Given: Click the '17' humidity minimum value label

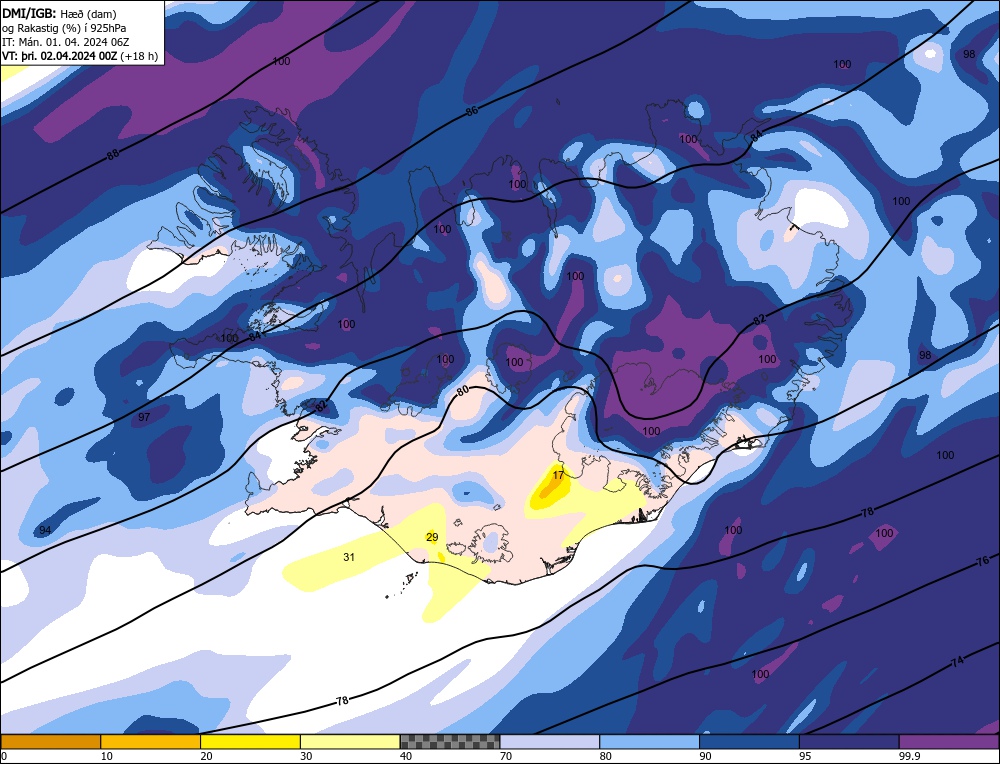Looking at the screenshot, I should (558, 475).
